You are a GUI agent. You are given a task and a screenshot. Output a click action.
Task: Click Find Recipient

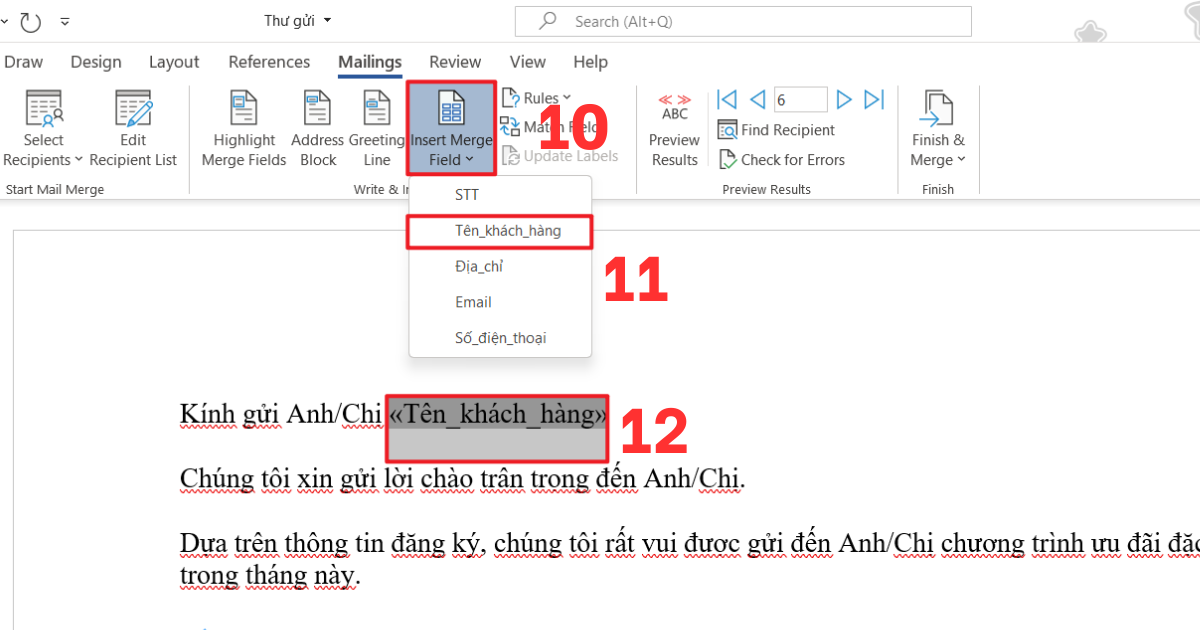click(776, 130)
